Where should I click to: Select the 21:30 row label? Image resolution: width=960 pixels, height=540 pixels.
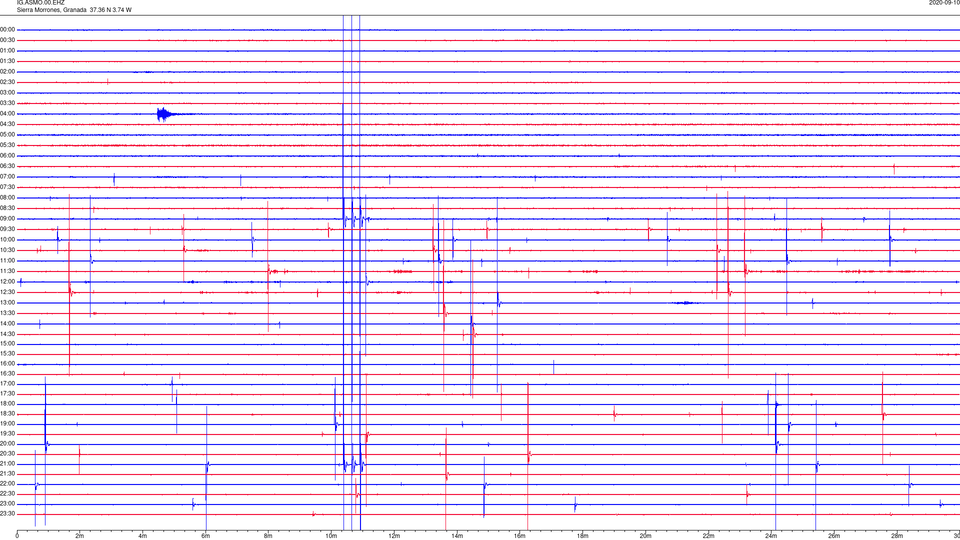pos(8,474)
